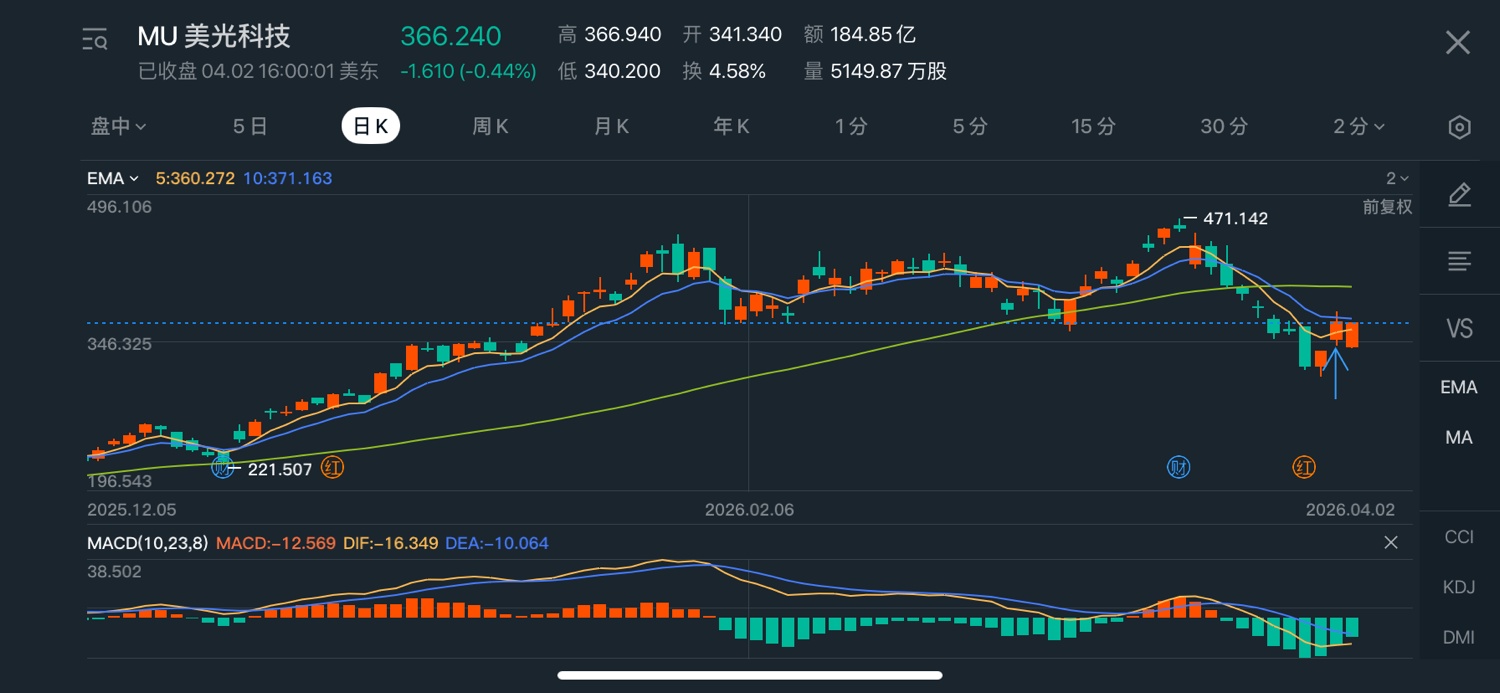
Task: Open chart settings hexagon icon
Action: pyautogui.click(x=1459, y=127)
